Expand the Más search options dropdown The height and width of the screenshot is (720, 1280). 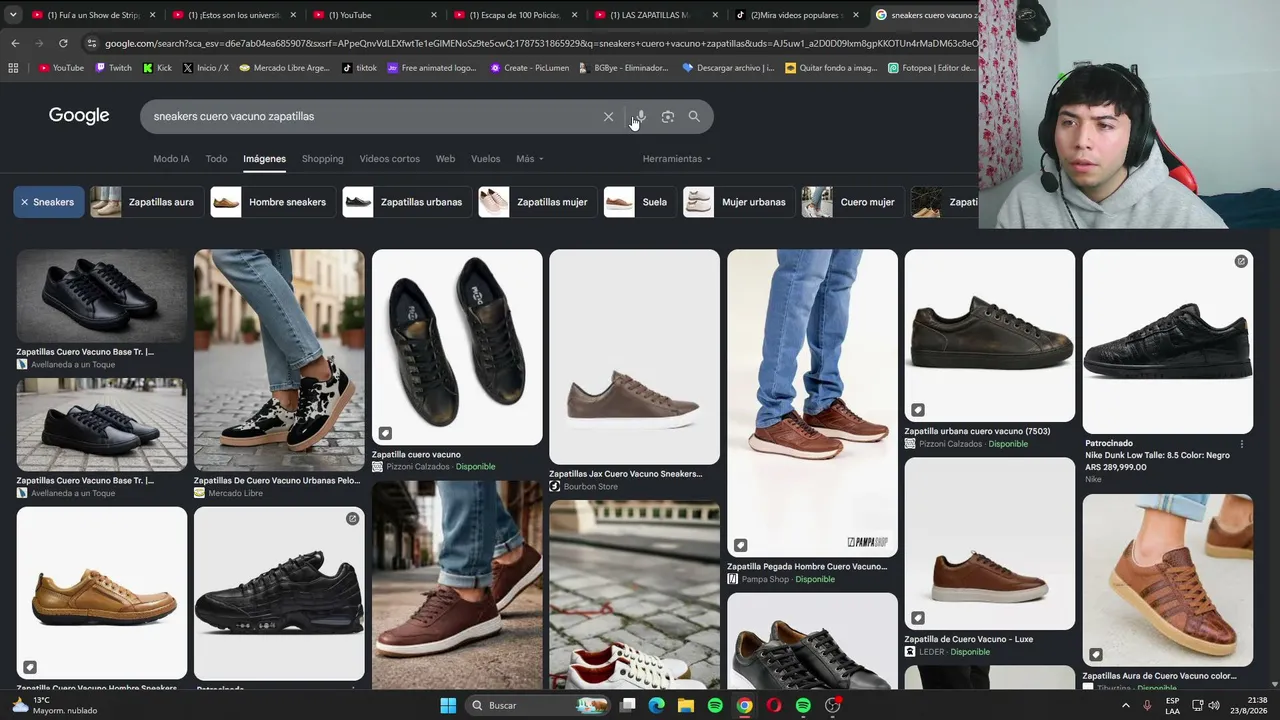530,159
